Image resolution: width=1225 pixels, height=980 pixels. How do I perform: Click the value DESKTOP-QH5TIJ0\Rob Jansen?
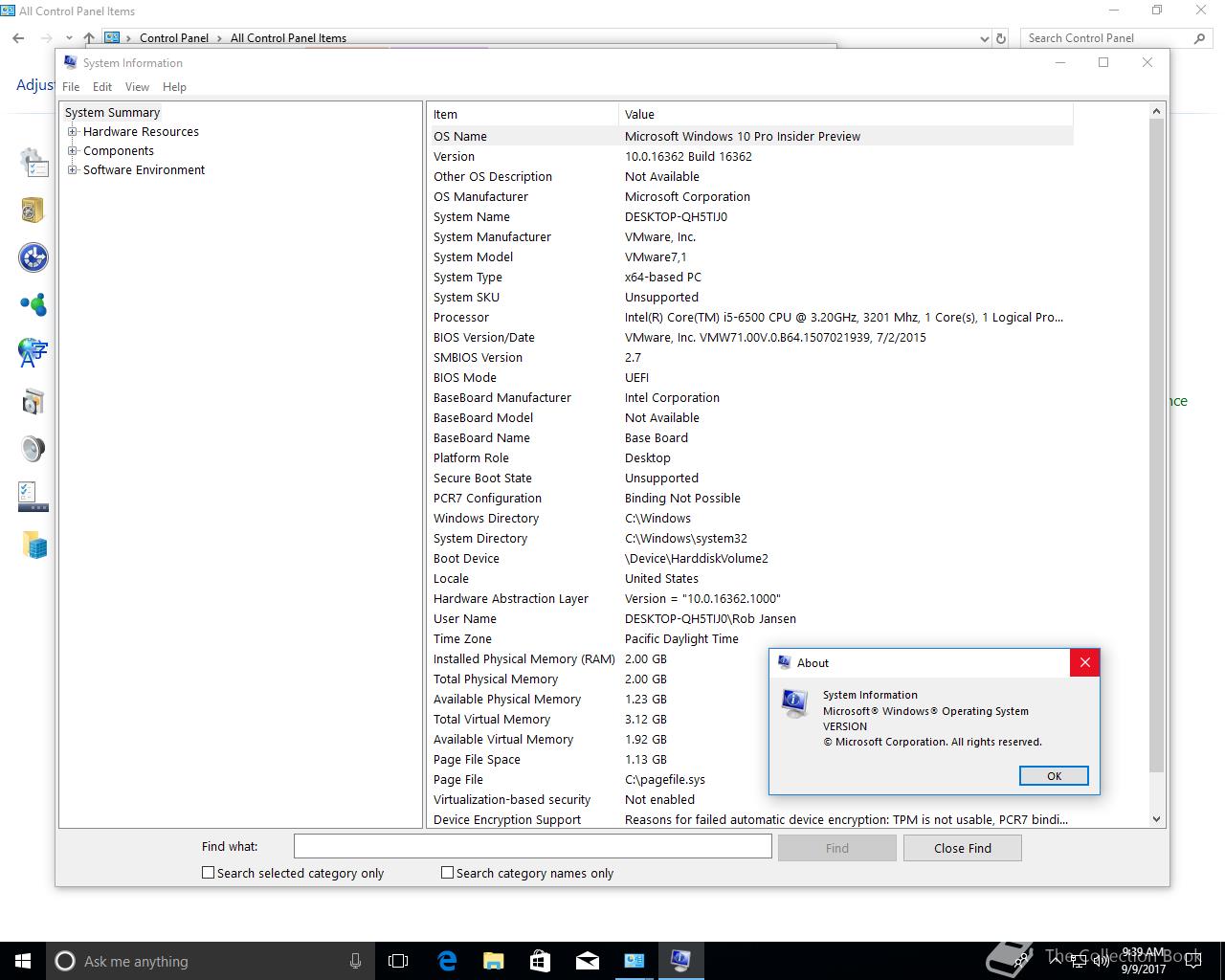tap(710, 618)
